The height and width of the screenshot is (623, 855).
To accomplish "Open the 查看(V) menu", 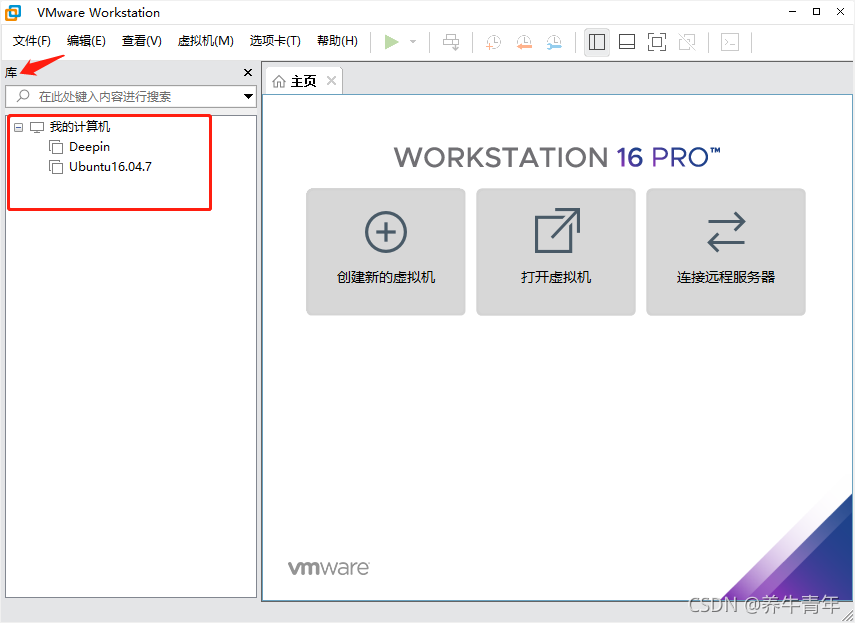I will click(x=142, y=41).
